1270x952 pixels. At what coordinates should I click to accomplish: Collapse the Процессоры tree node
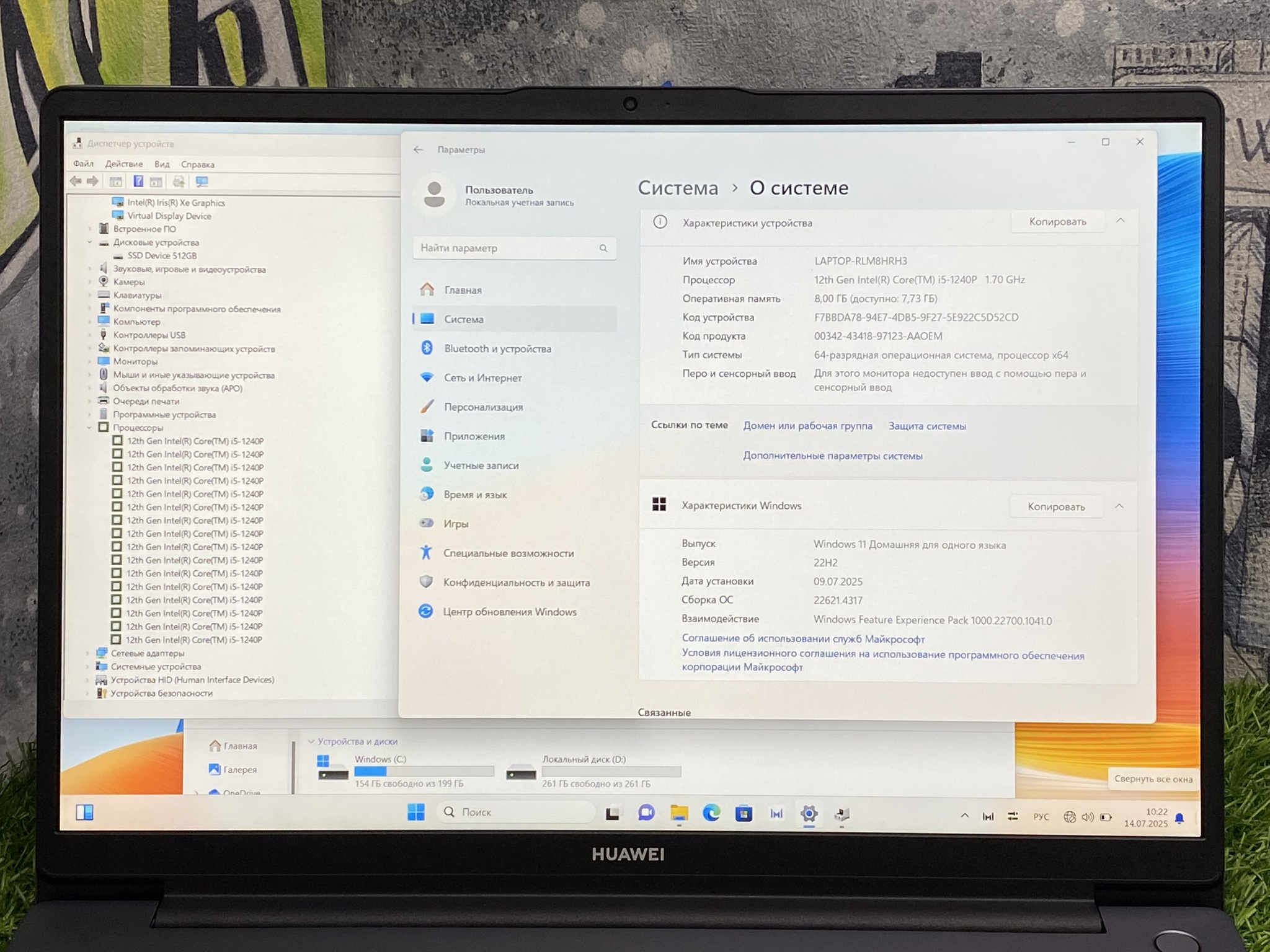[x=89, y=428]
